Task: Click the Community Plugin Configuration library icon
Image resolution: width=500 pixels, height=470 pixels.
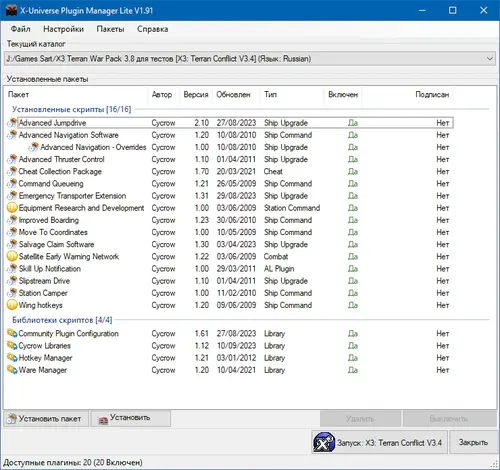Action: (12, 333)
